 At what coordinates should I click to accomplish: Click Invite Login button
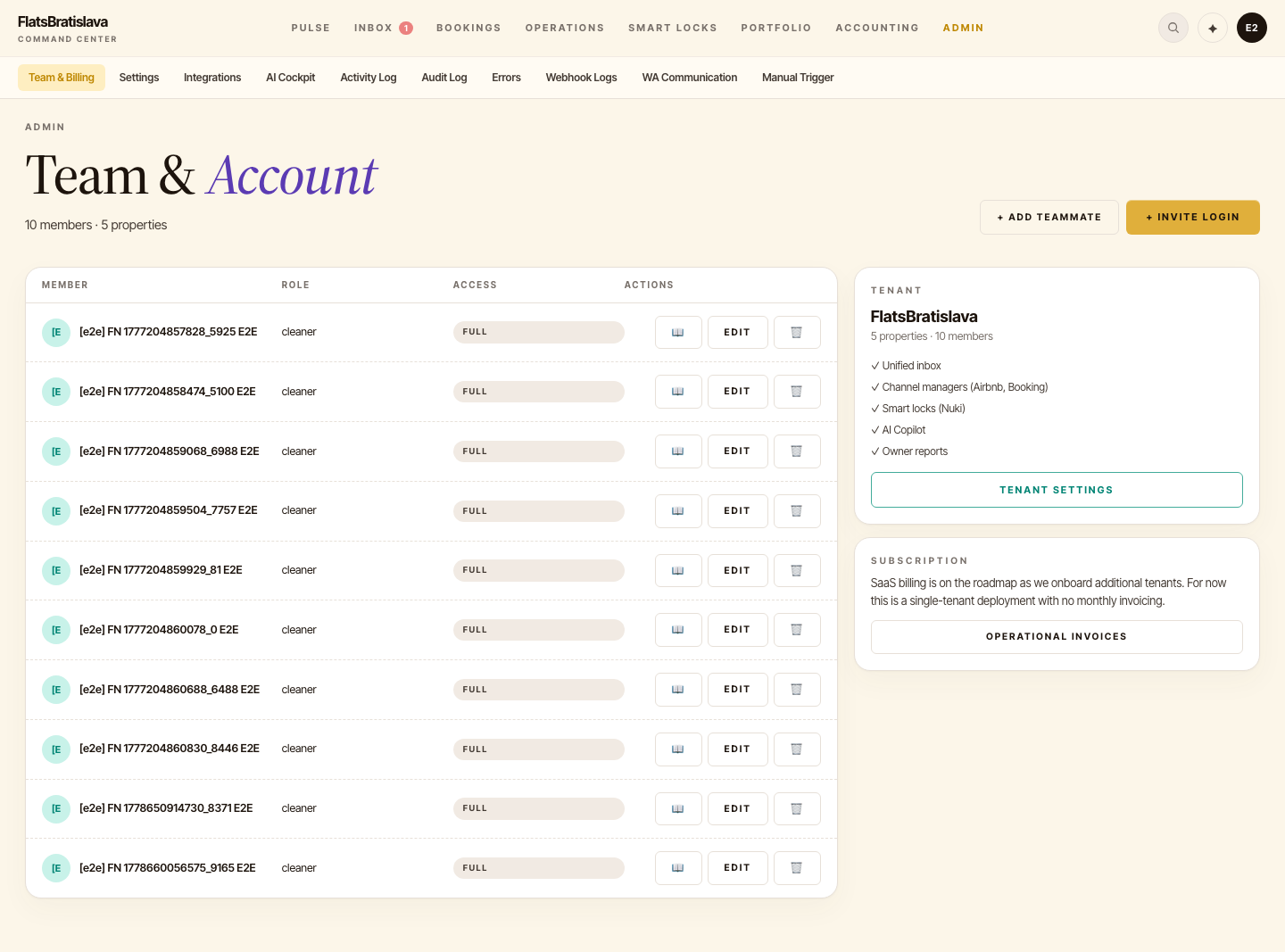point(1193,217)
